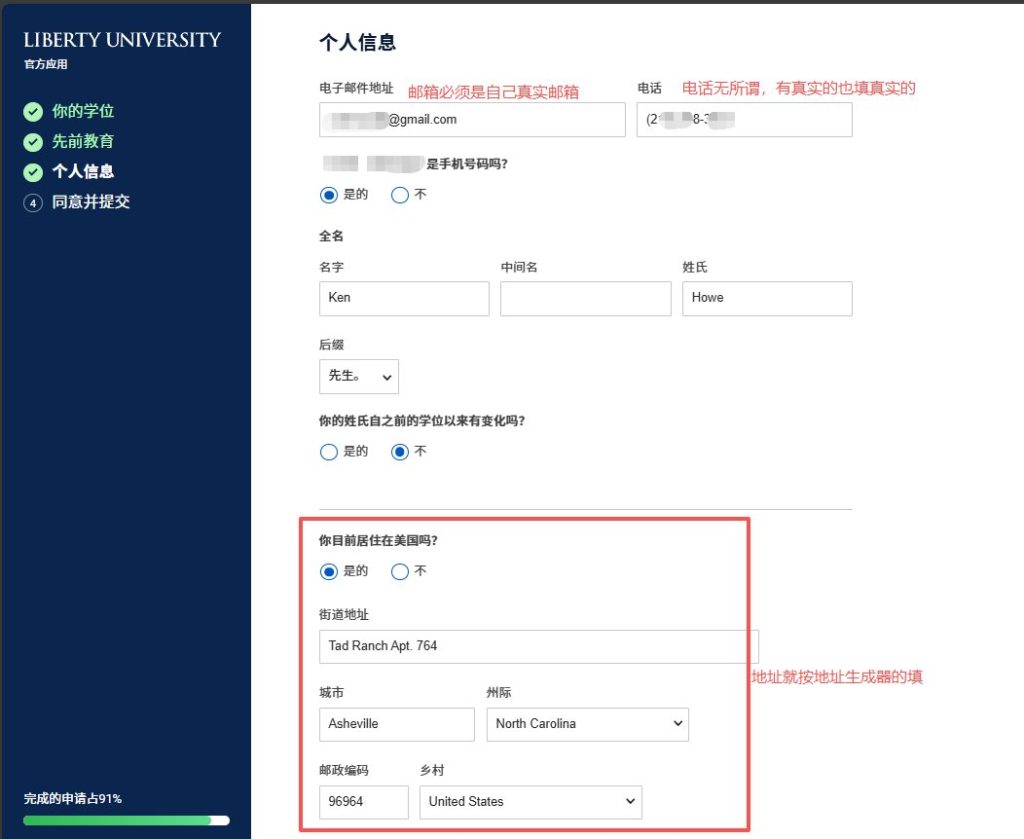1024x839 pixels.
Task: Open the 州际 dropdown showing North Carolina
Action: click(x=587, y=724)
